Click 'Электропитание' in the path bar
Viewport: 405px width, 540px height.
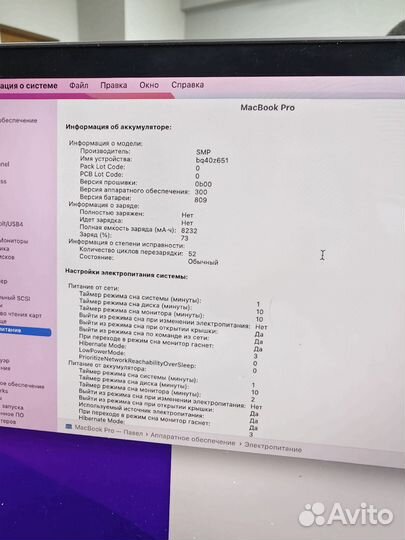(273, 447)
